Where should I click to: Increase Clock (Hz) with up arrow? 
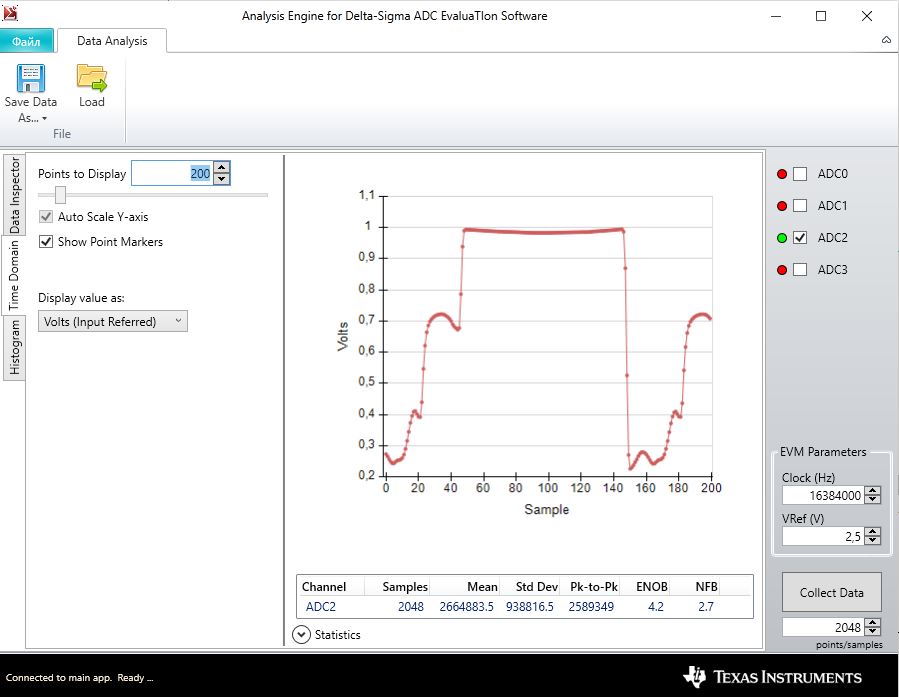coord(873,491)
